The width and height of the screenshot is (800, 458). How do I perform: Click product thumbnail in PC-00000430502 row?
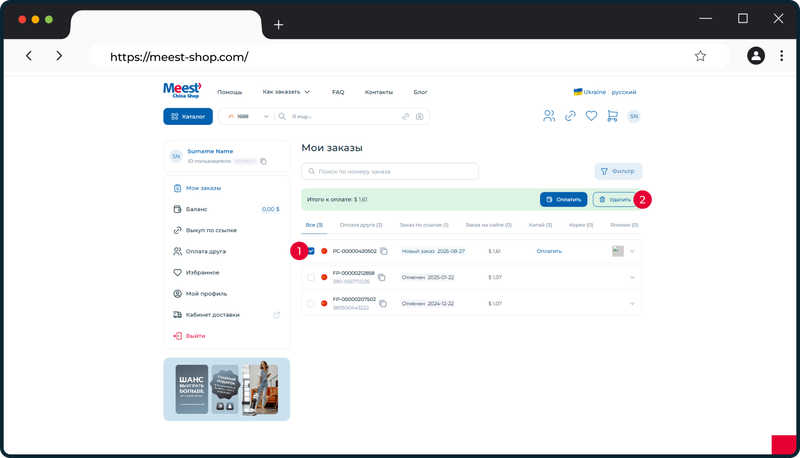pos(618,251)
